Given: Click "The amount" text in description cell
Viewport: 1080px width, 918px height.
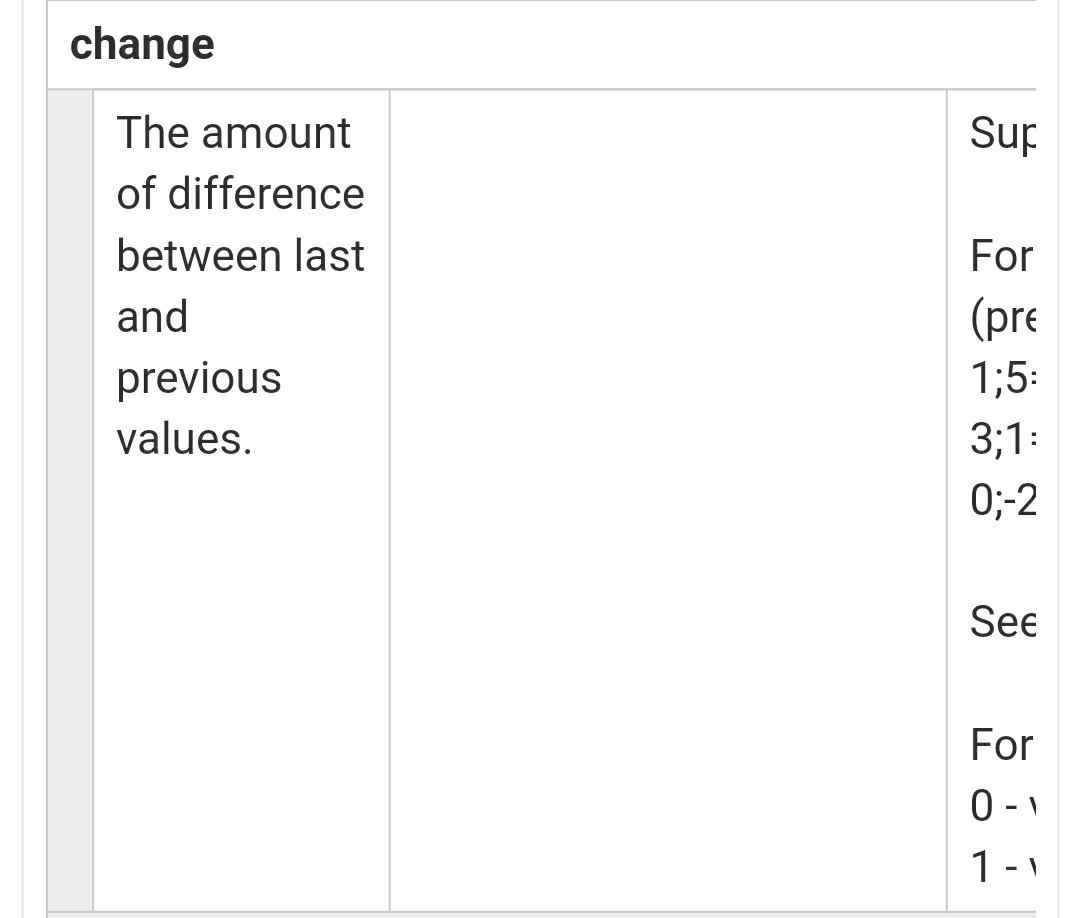Looking at the screenshot, I should click(x=233, y=133).
